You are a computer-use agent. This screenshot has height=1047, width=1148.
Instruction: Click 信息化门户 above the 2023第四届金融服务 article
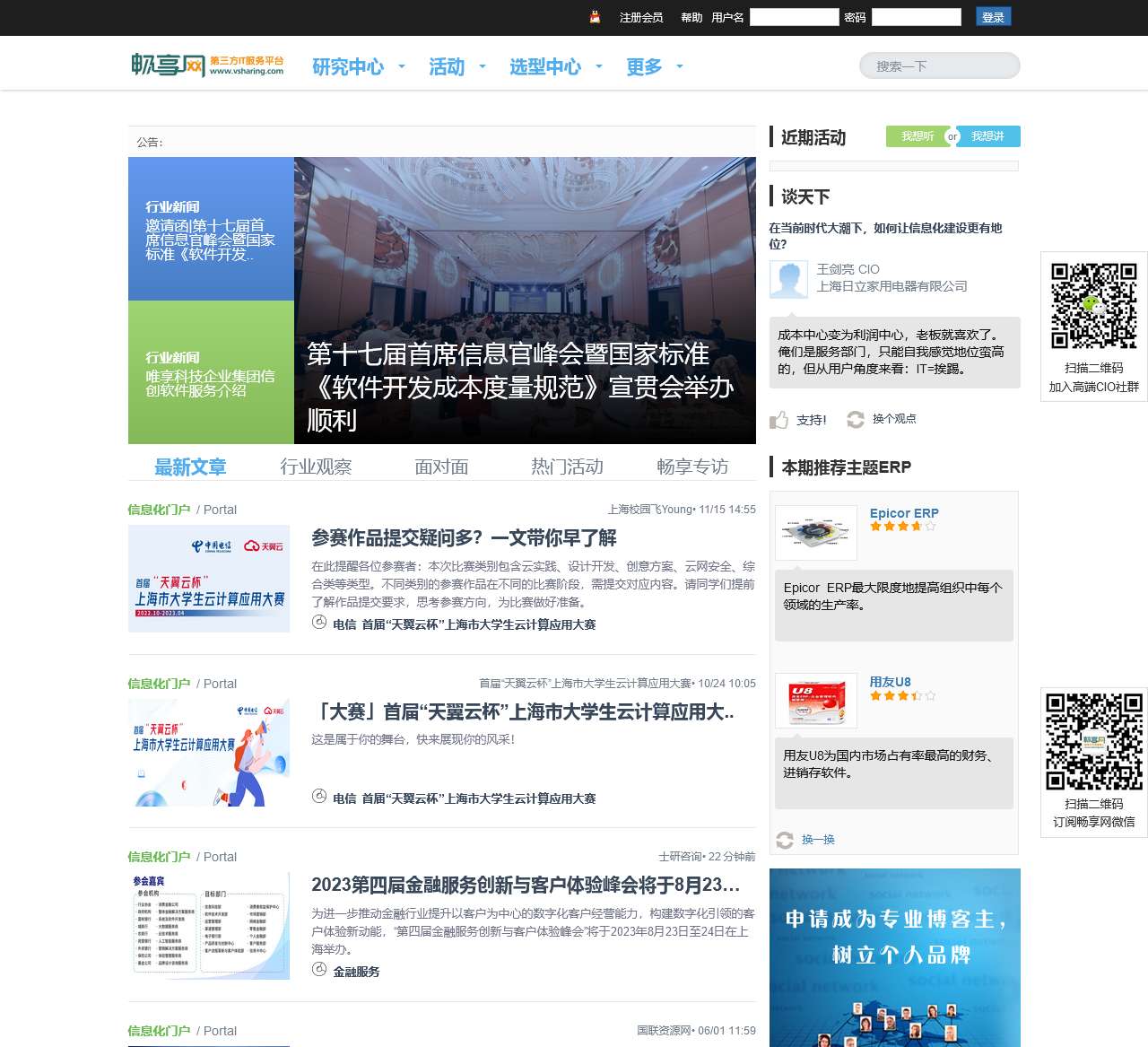159,857
